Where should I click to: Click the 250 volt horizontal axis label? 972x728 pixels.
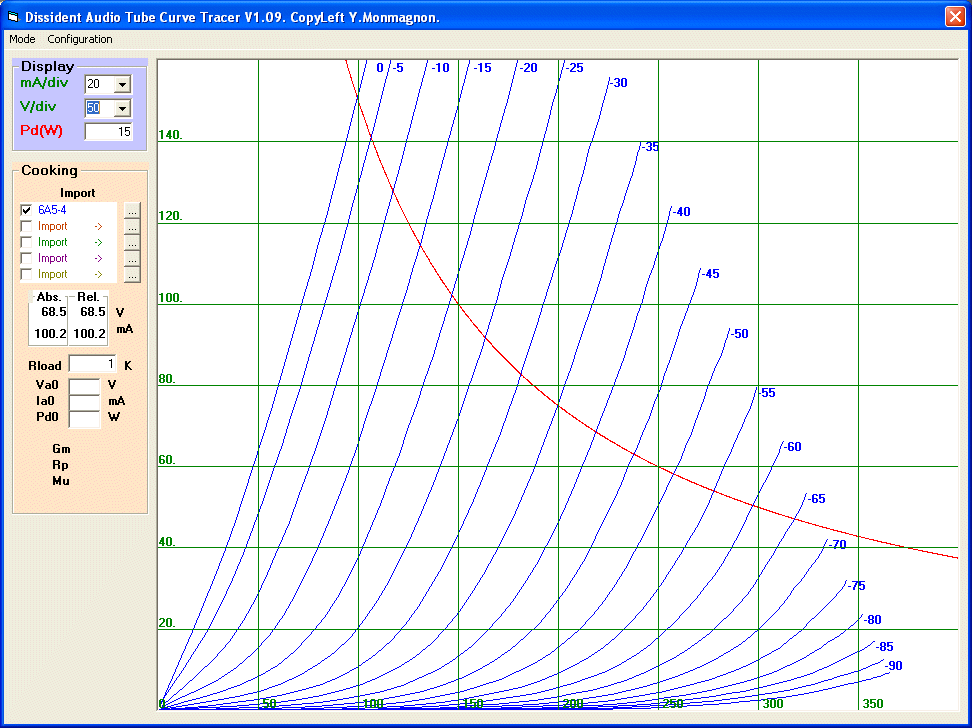[673, 704]
